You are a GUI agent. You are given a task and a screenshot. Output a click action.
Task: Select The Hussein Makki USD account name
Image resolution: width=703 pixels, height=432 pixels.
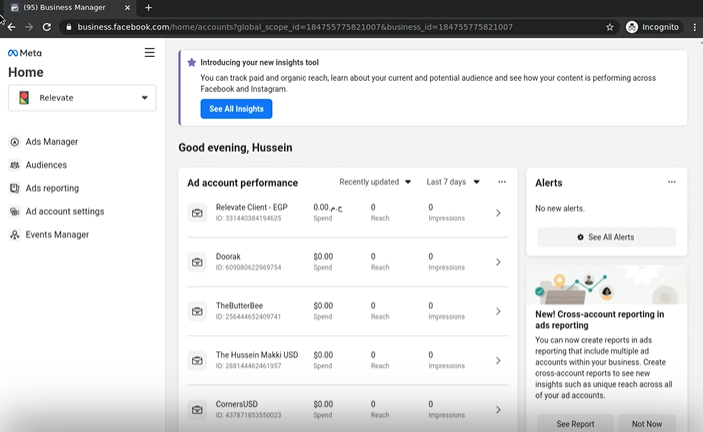[x=257, y=355]
